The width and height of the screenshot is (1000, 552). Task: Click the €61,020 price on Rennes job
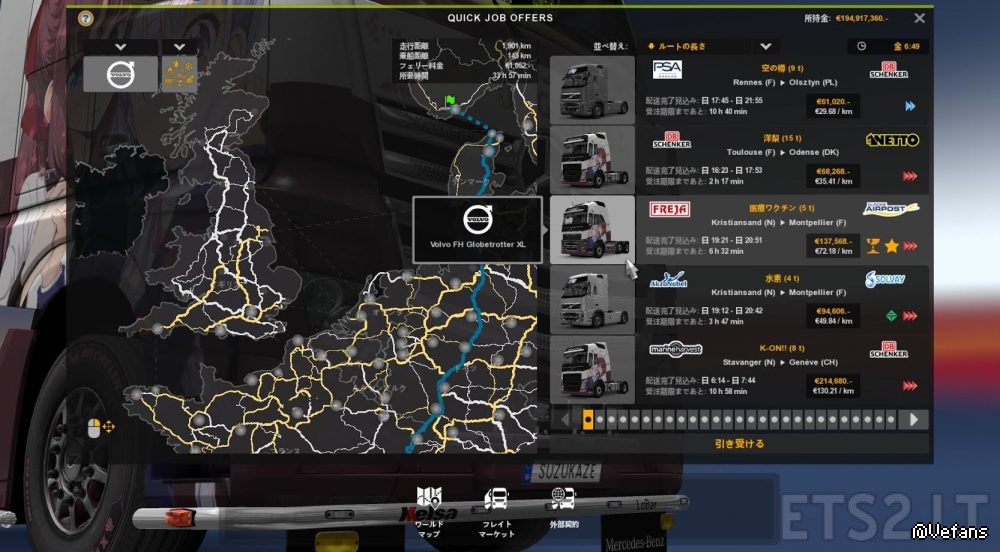(833, 101)
